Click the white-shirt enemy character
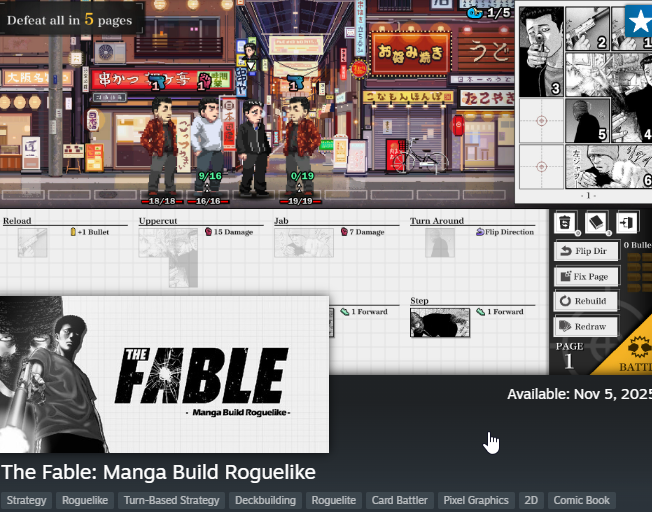The image size is (652, 512). [207, 146]
